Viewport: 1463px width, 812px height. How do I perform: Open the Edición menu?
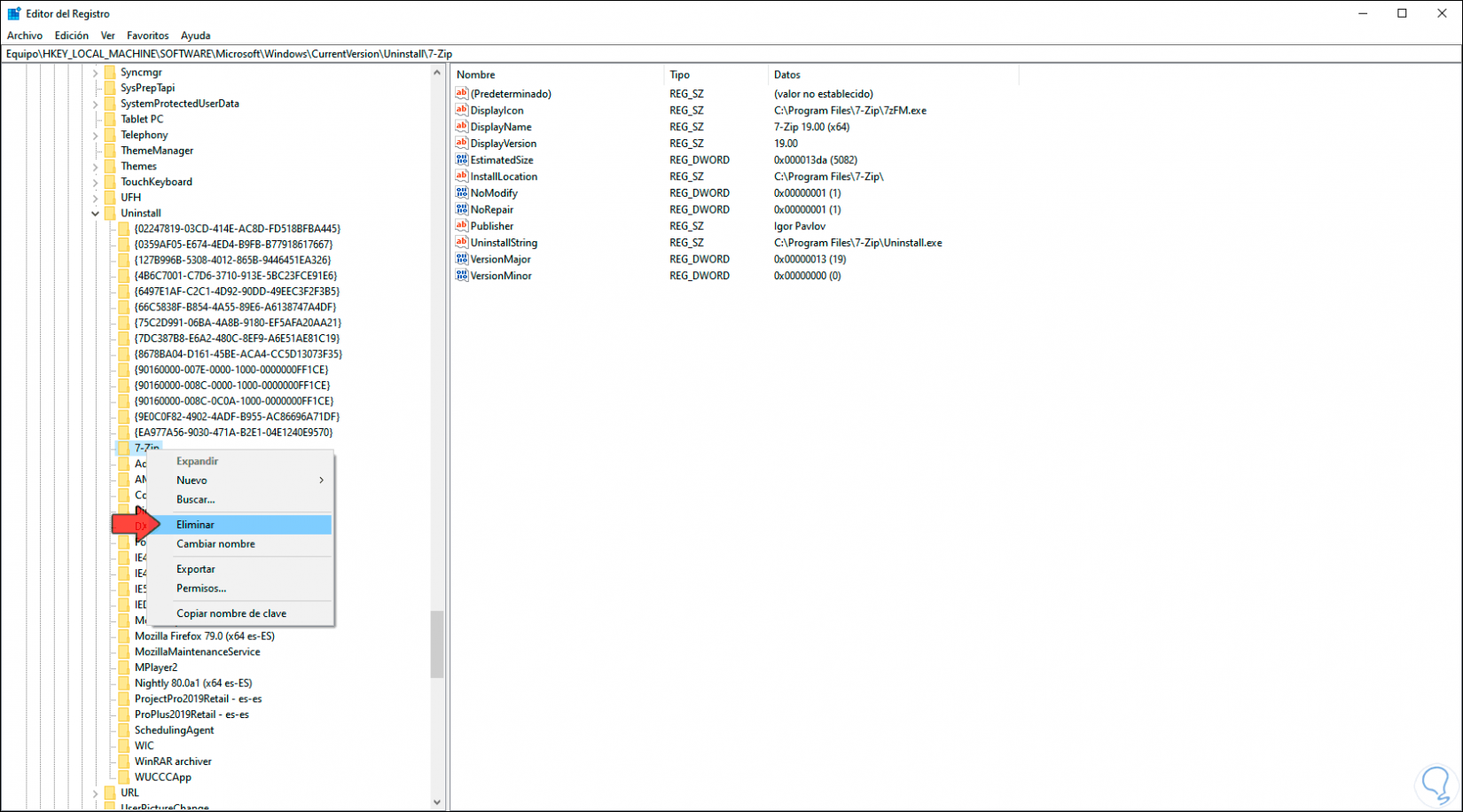72,35
